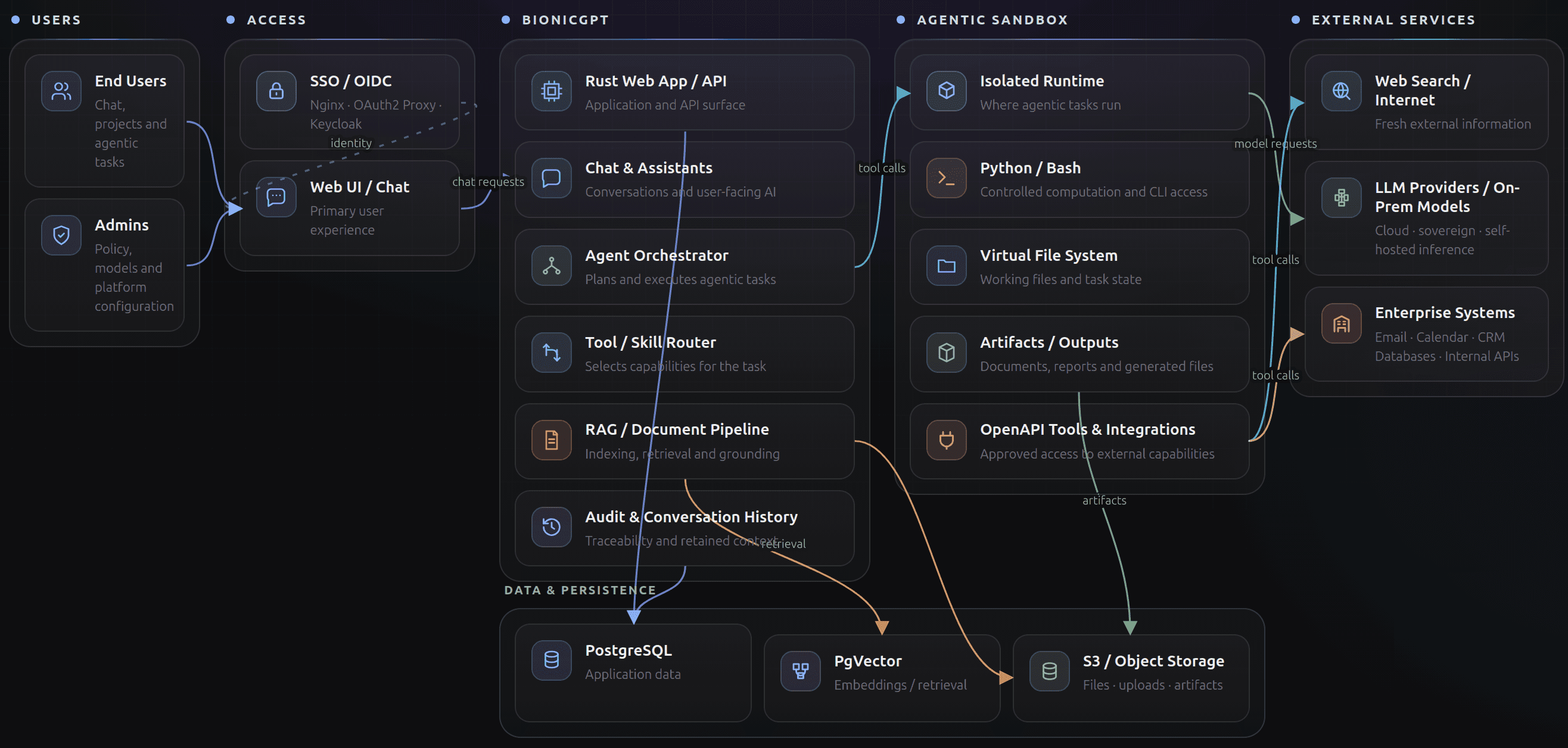Click 'Working files and task state' text

pyautogui.click(x=1060, y=279)
